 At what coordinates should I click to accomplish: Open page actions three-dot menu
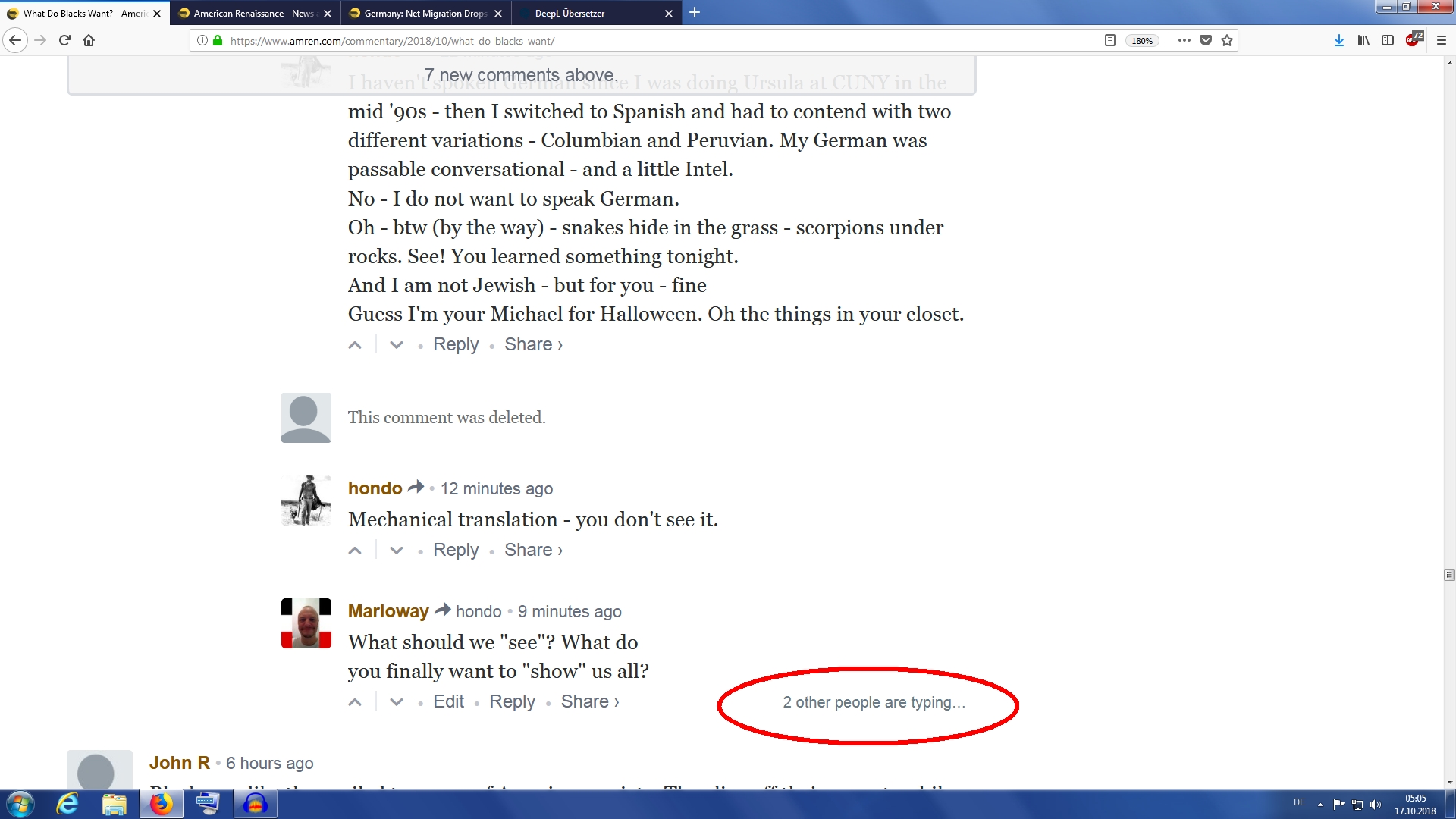[x=1185, y=40]
